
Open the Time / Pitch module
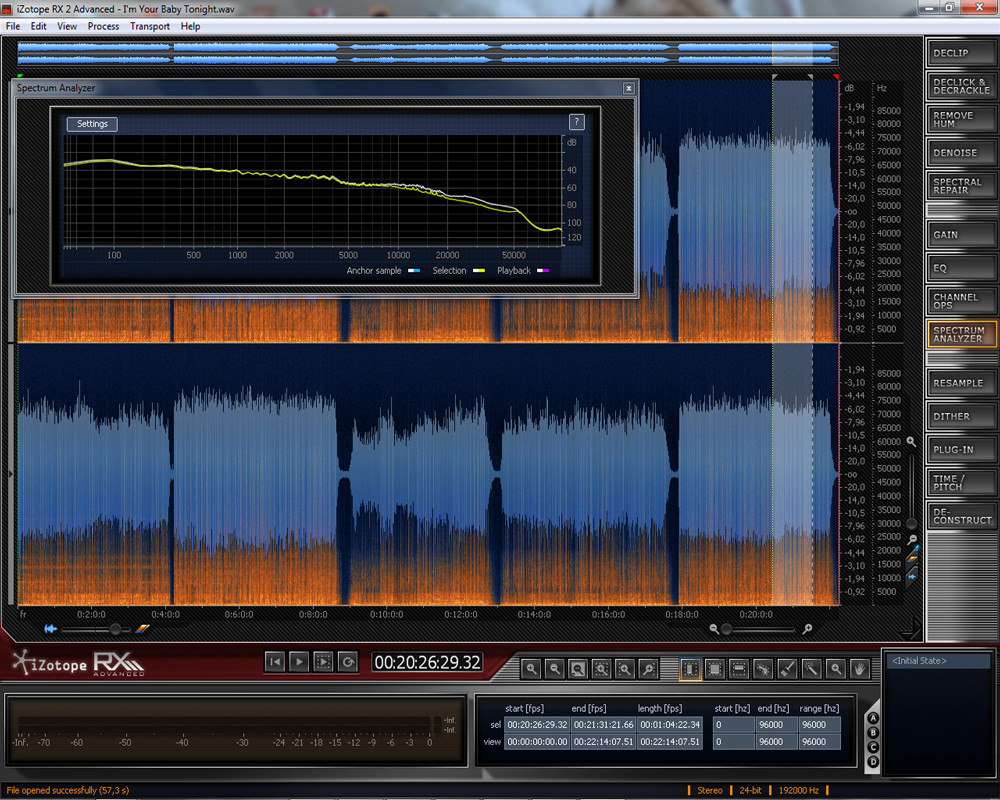coord(961,482)
